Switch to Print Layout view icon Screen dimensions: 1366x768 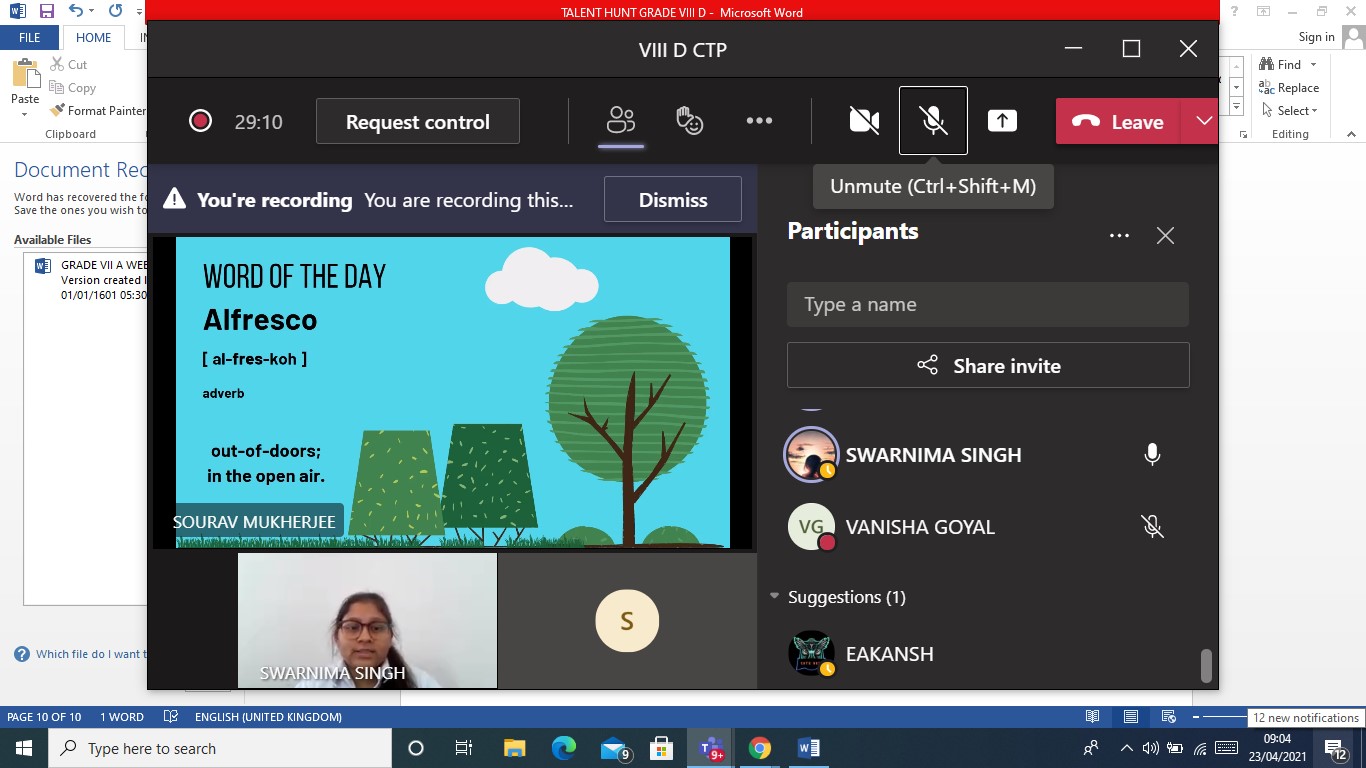[1131, 717]
